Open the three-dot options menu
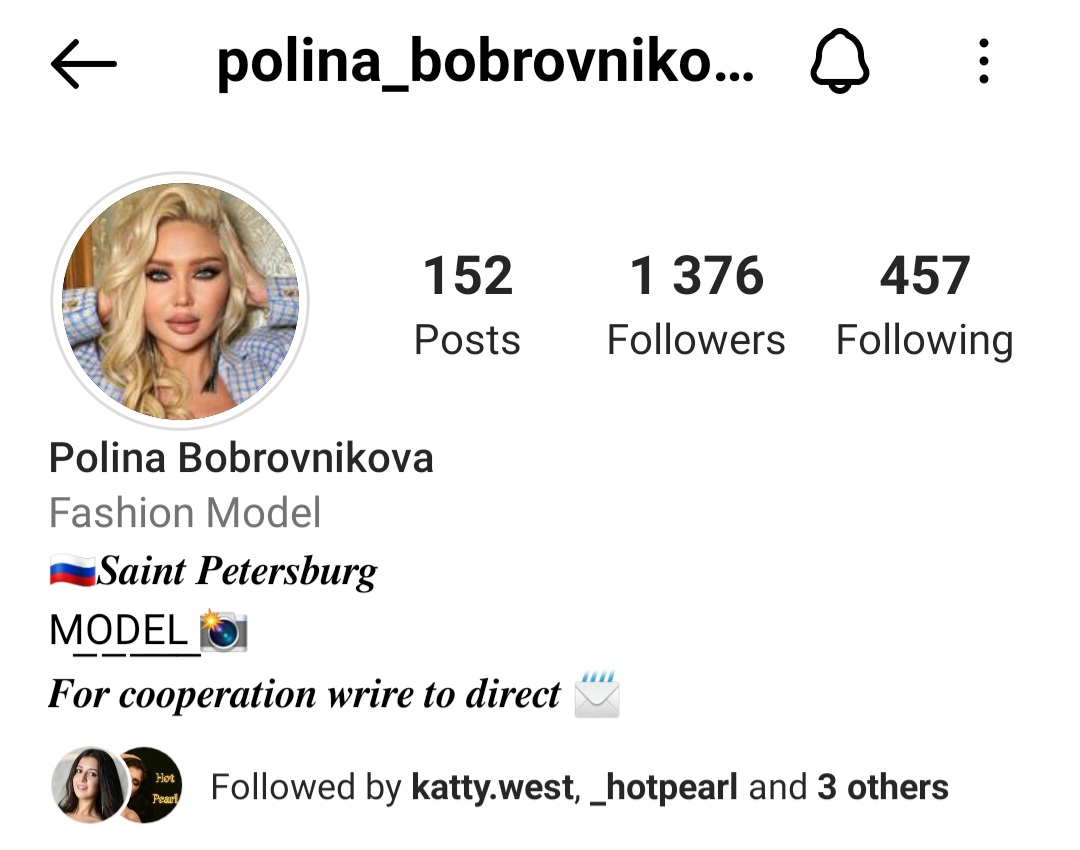 tap(984, 61)
